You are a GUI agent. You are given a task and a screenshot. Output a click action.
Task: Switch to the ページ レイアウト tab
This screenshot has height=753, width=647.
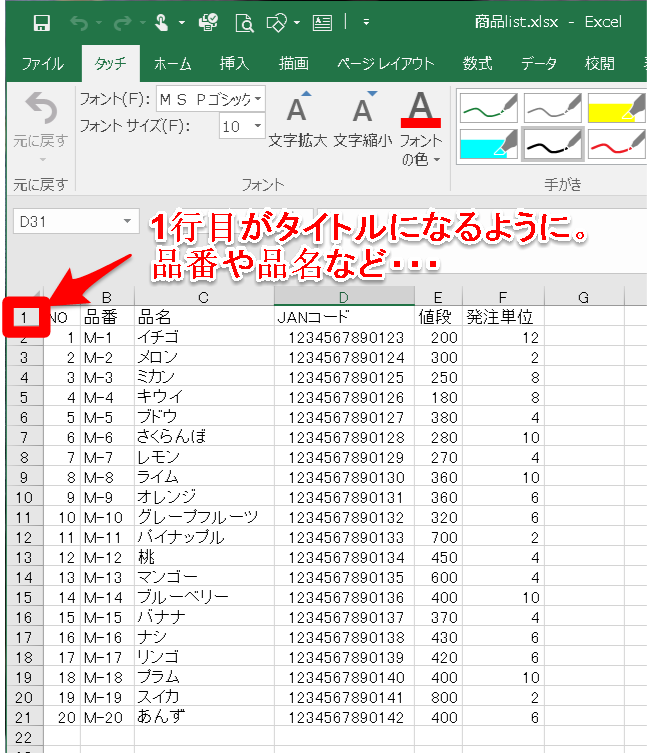pos(385,63)
